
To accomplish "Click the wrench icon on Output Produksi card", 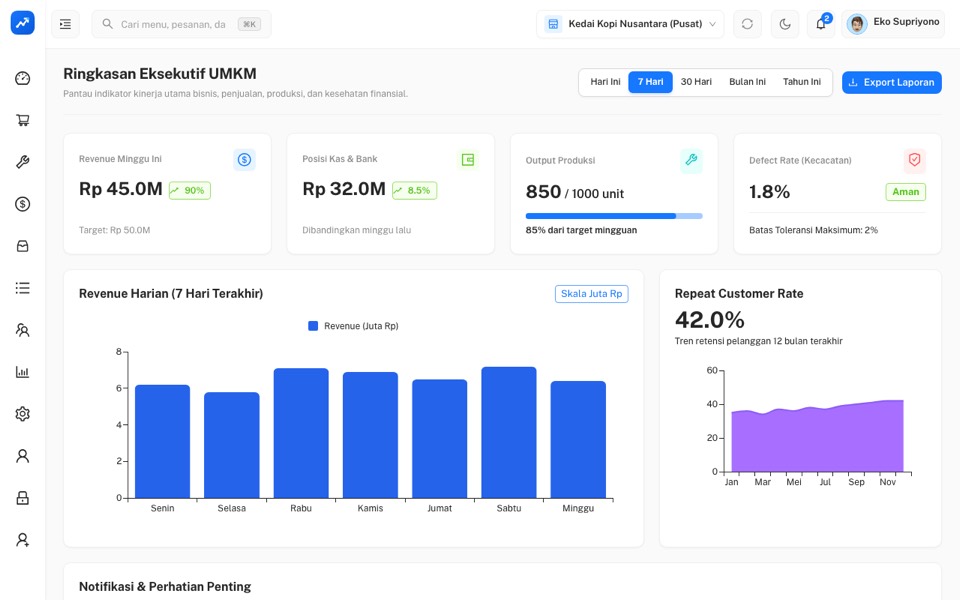I will (691, 160).
